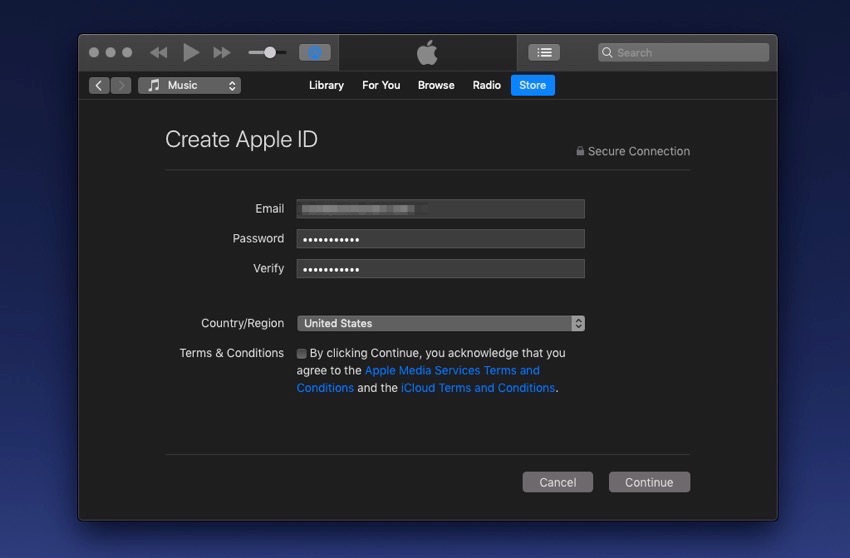Go forward with the right chevron
The width and height of the screenshot is (850, 558).
coord(121,86)
